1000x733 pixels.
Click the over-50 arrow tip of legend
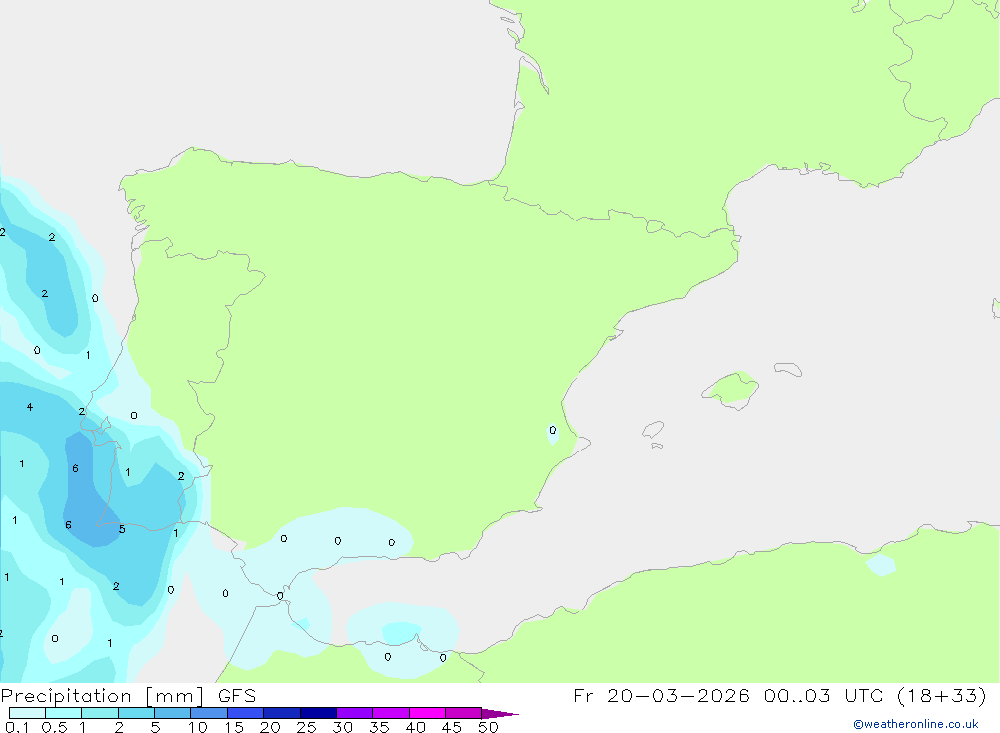click(x=500, y=713)
